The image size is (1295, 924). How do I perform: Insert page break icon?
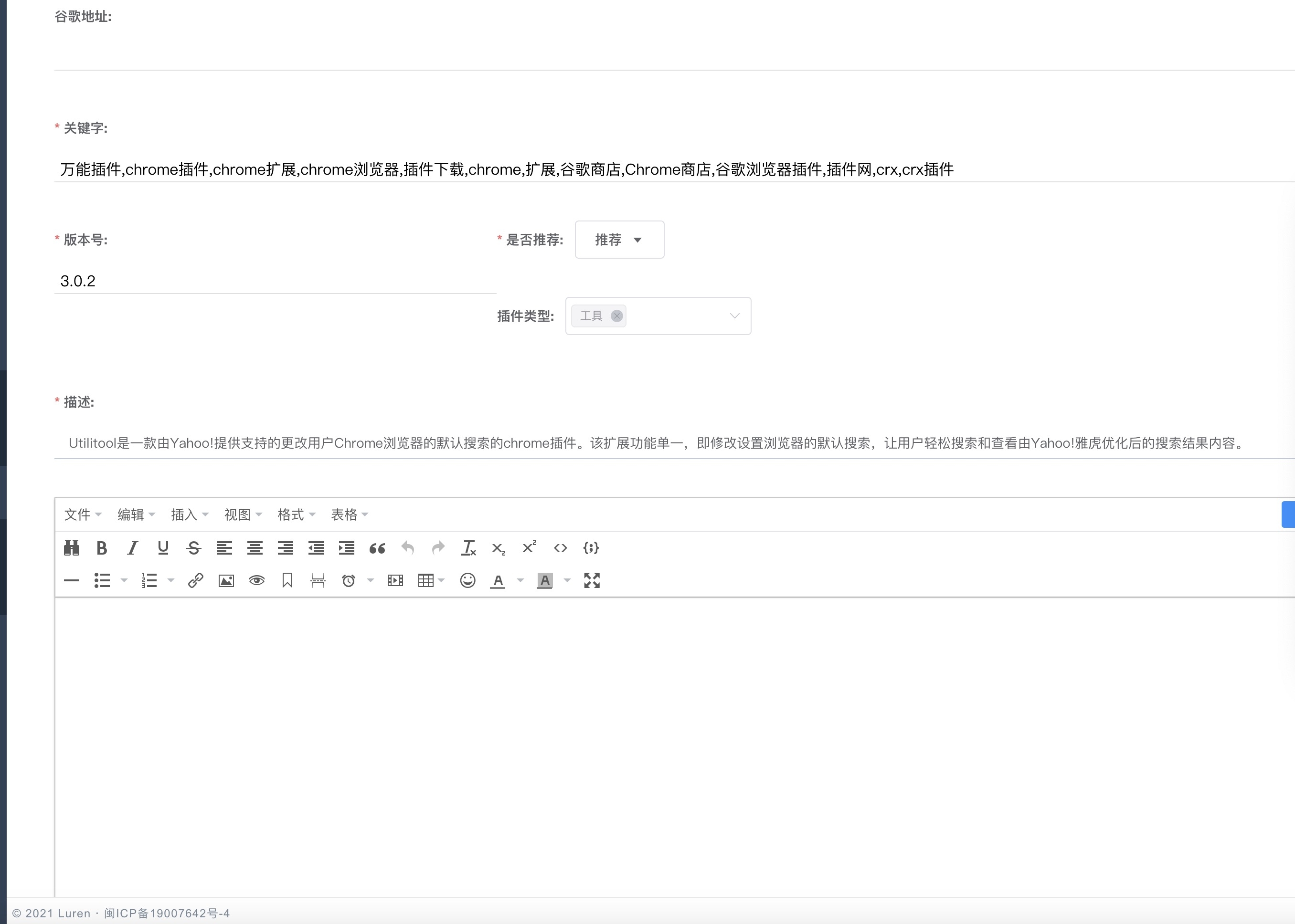click(x=318, y=580)
